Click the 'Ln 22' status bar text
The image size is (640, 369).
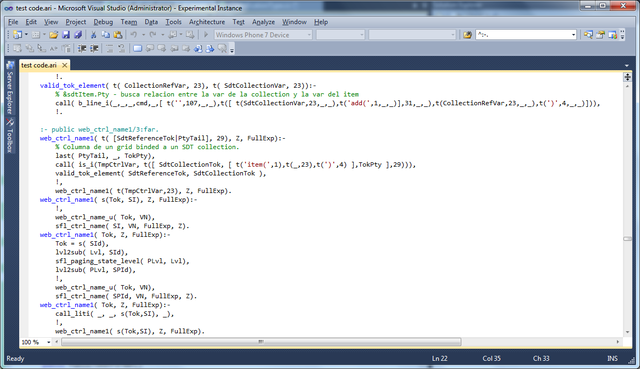(440, 358)
